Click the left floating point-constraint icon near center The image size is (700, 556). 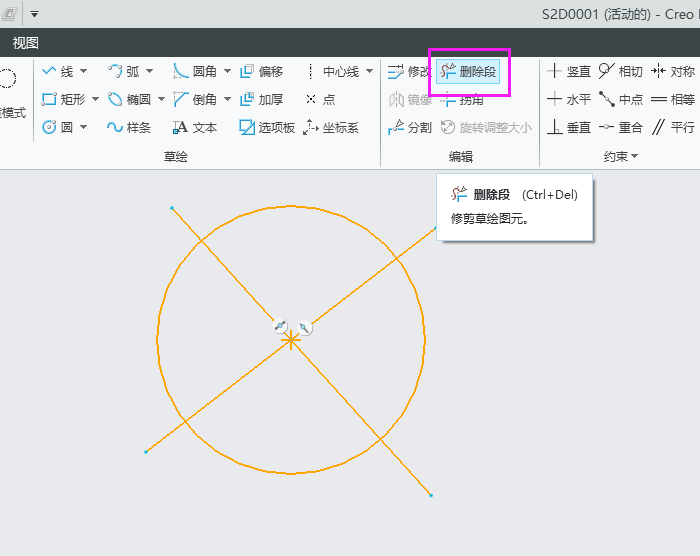[x=280, y=326]
